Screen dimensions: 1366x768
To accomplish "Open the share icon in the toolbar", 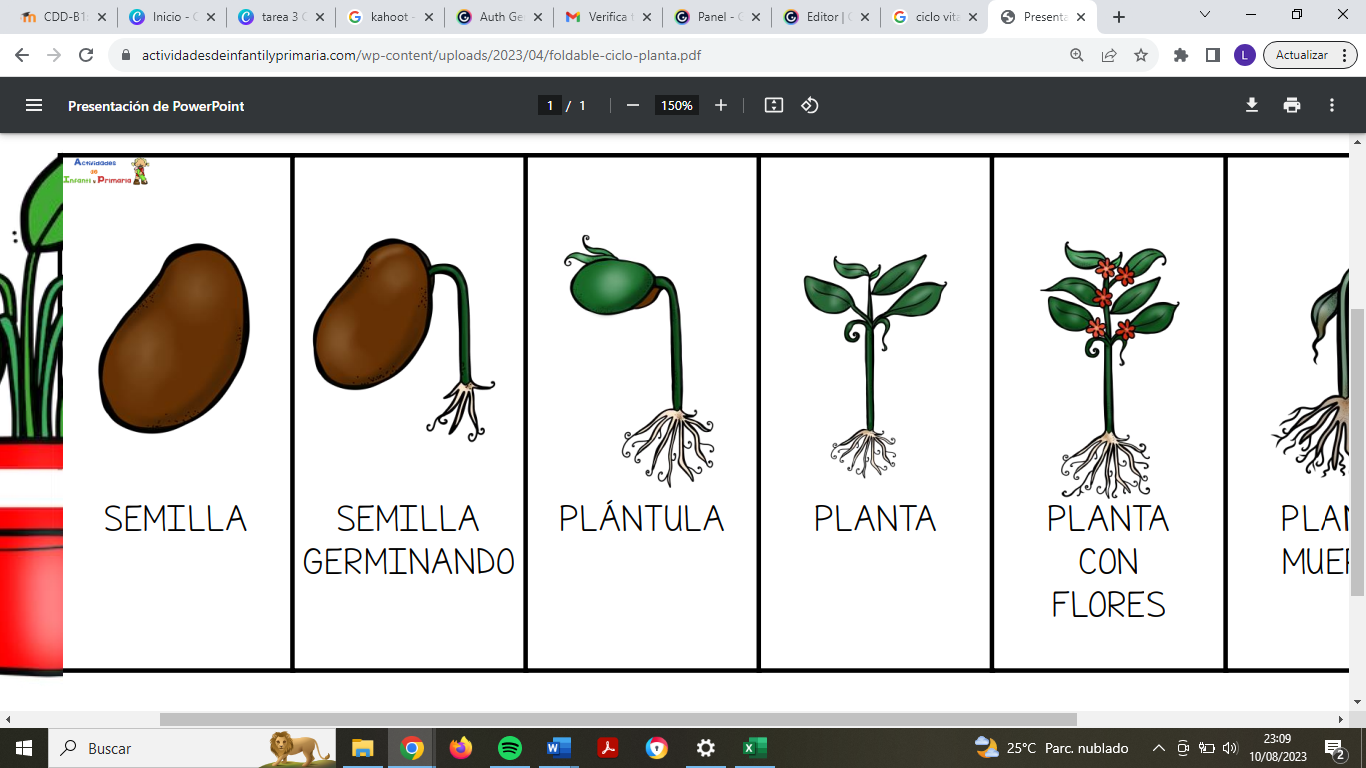I will [x=1109, y=55].
